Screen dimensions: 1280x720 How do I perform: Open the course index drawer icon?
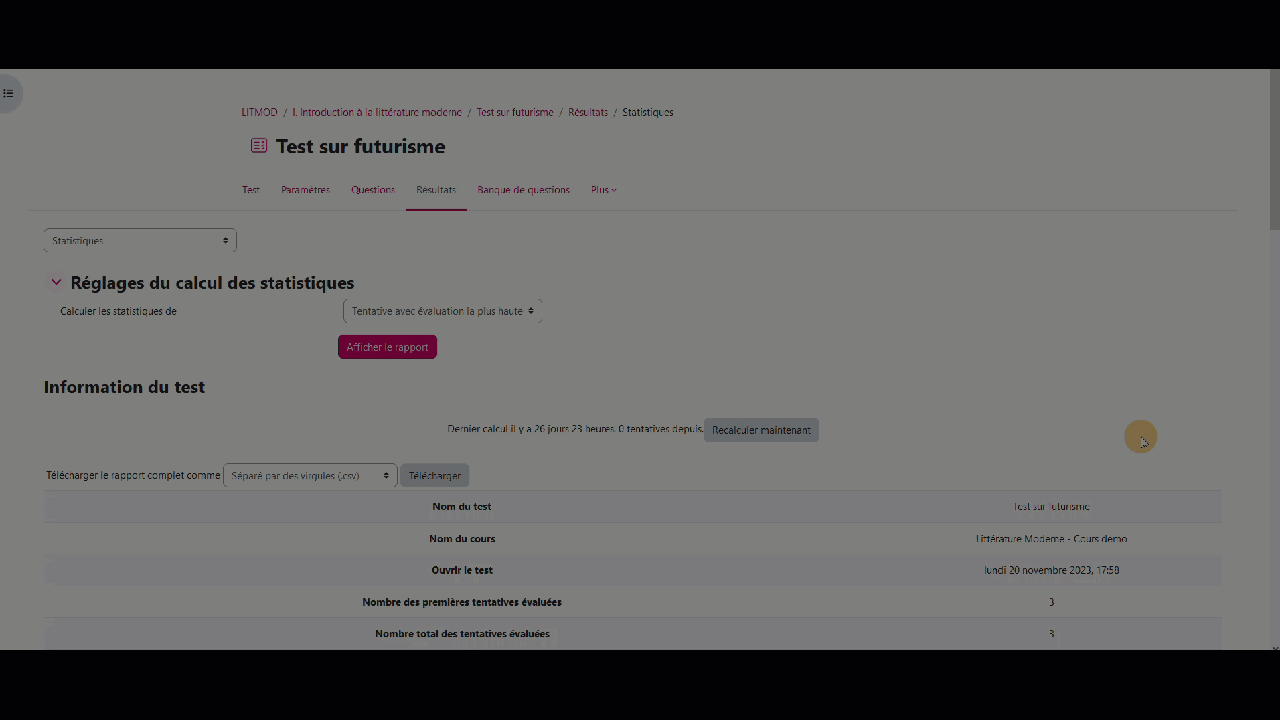[x=9, y=93]
